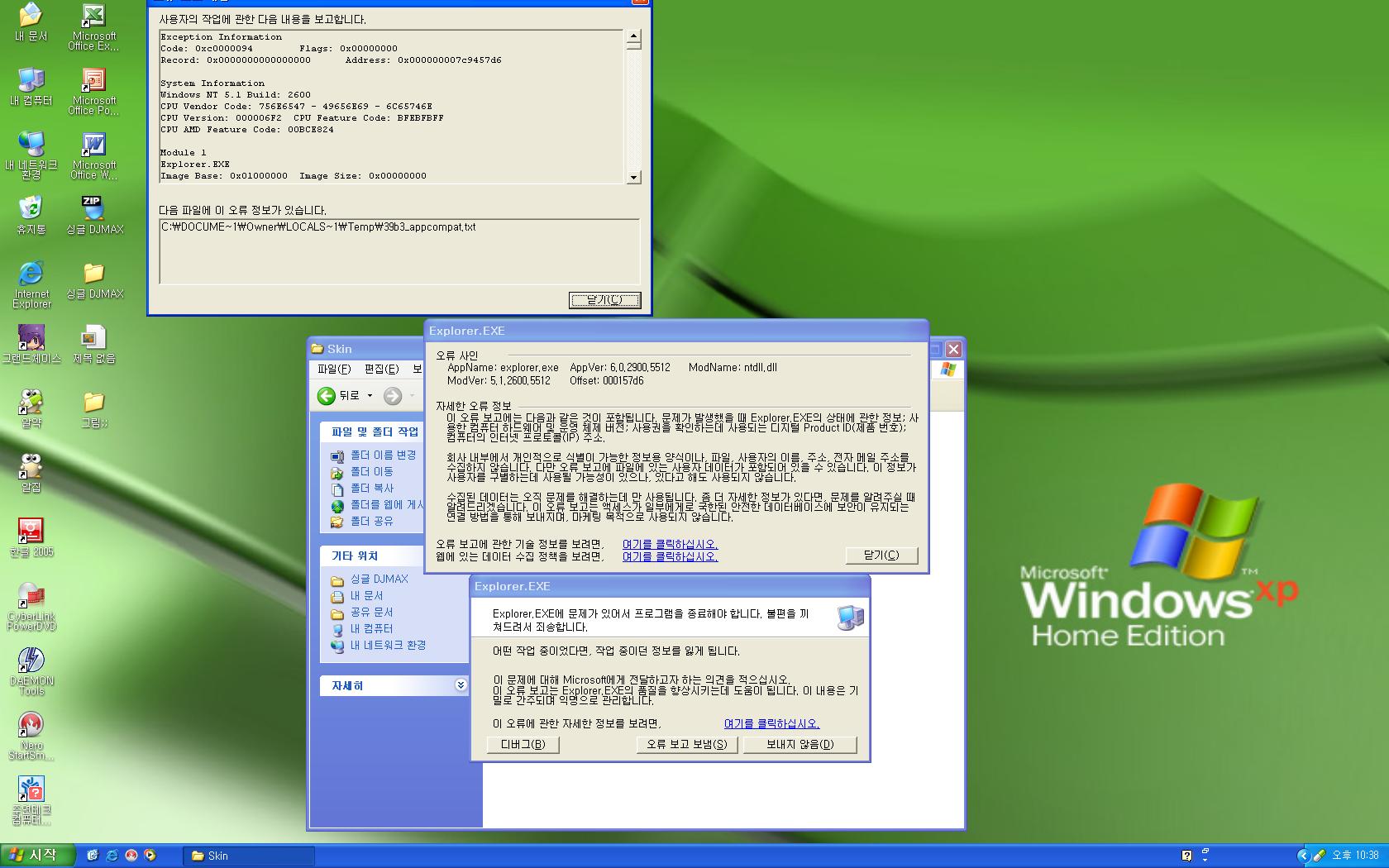Image resolution: width=1389 pixels, height=868 pixels.
Task: Expand the 자세히 details panel
Action: point(461,685)
